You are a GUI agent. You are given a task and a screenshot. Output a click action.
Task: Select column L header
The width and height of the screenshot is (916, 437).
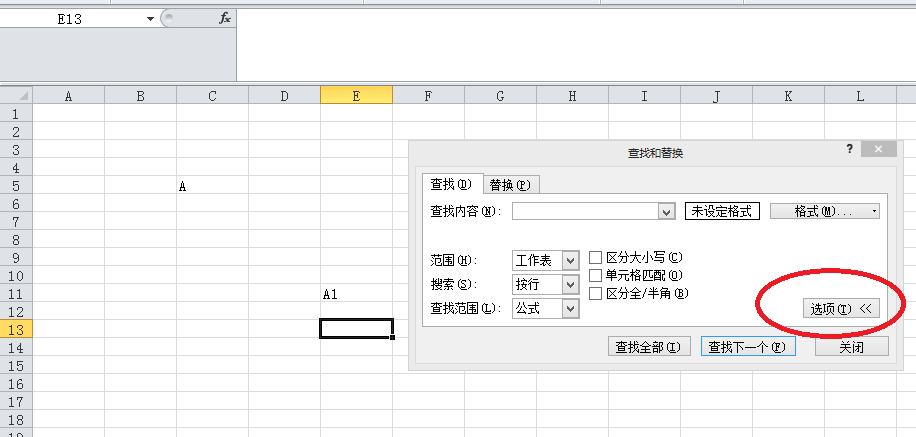[x=860, y=96]
